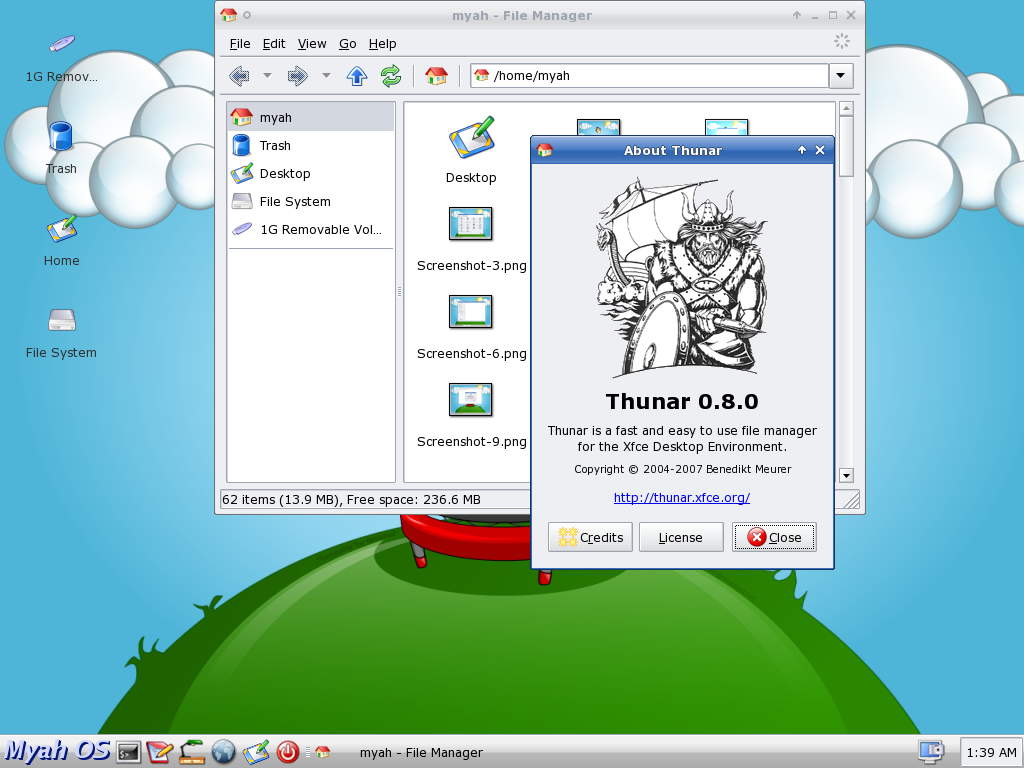Screen dimensions: 1024x768
Task: Select File System in the side pane
Action: tap(312, 202)
